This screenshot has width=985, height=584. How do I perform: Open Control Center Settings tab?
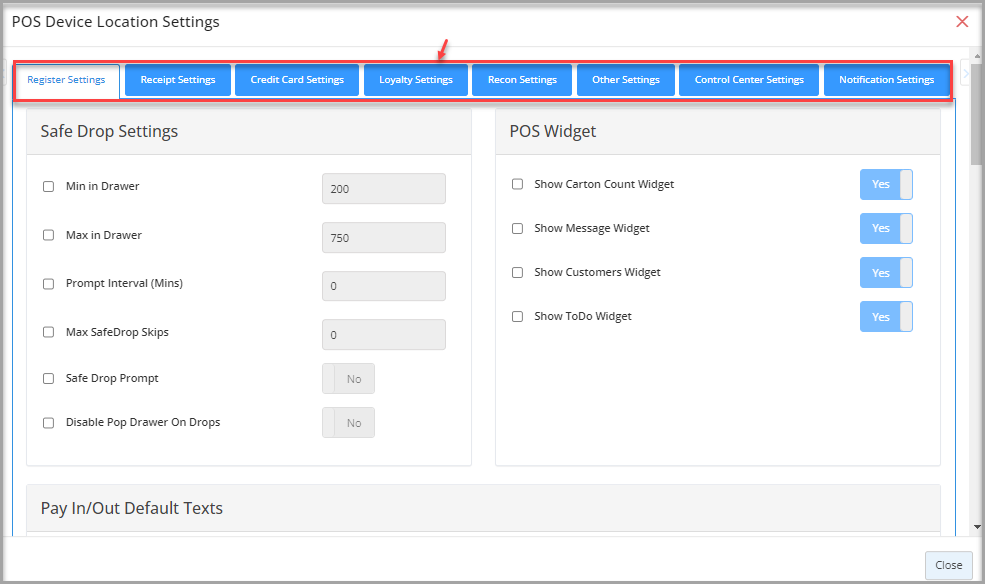coord(749,80)
